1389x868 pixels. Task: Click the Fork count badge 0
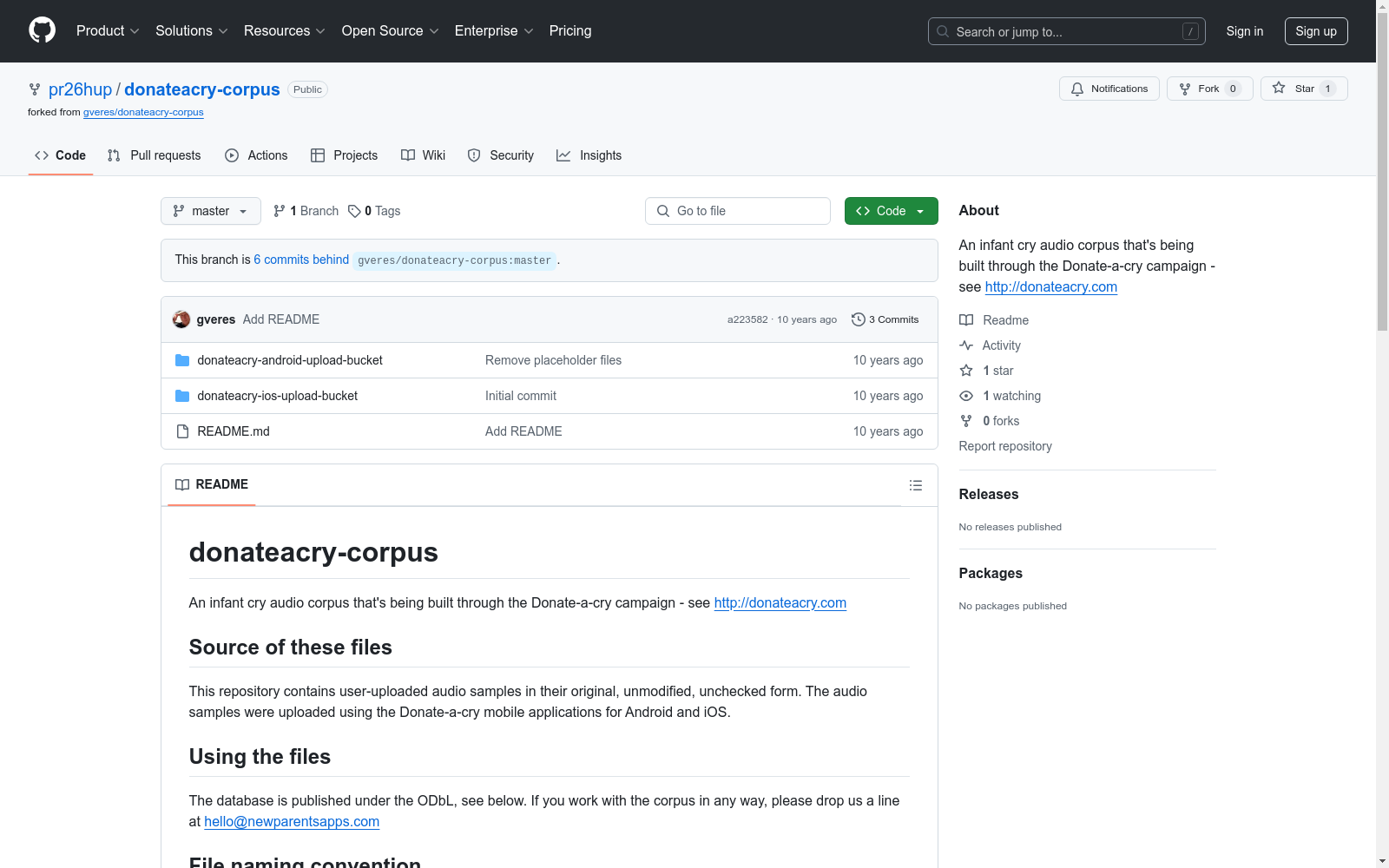pyautogui.click(x=1233, y=89)
